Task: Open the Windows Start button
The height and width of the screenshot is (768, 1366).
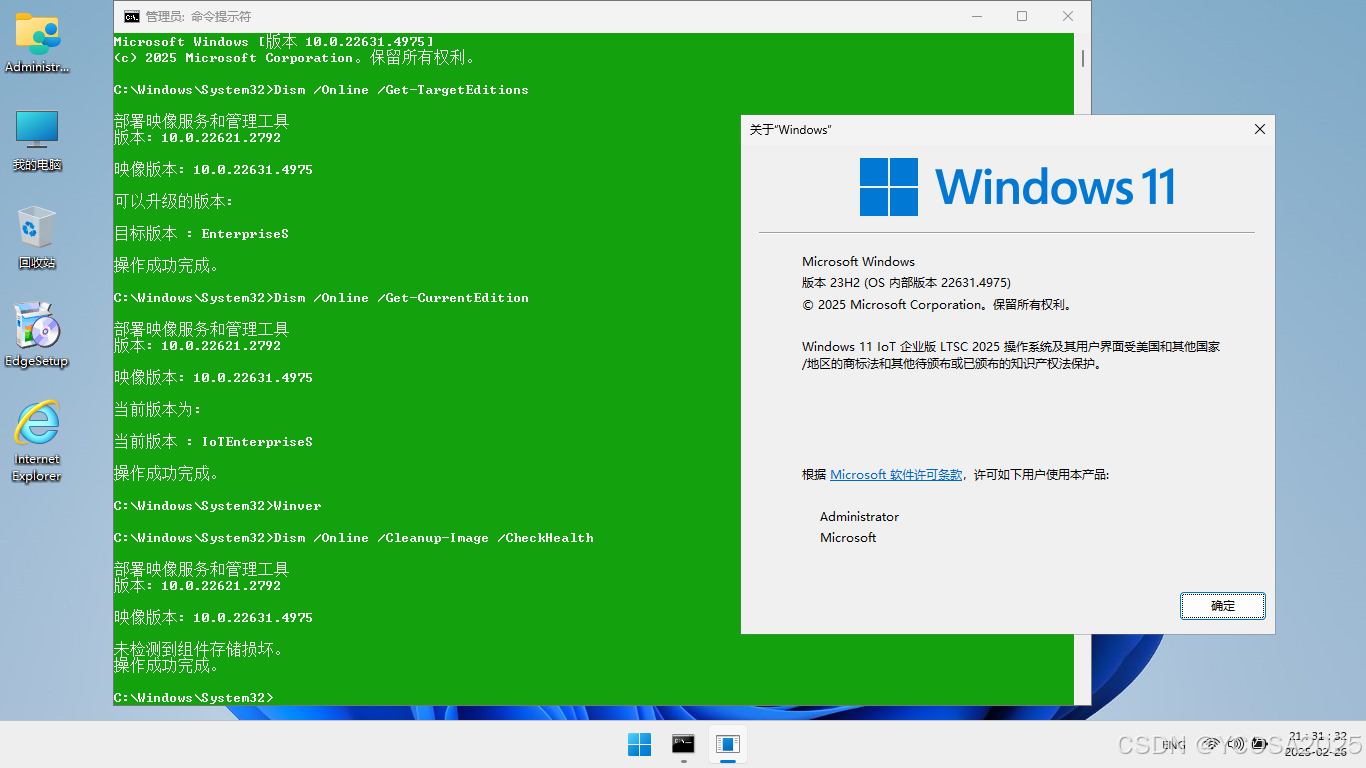Action: pyautogui.click(x=639, y=744)
